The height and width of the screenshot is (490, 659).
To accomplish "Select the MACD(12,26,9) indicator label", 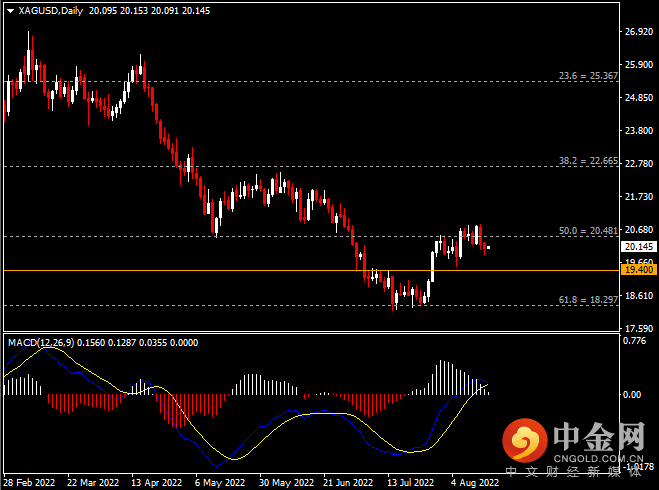I will [x=41, y=342].
